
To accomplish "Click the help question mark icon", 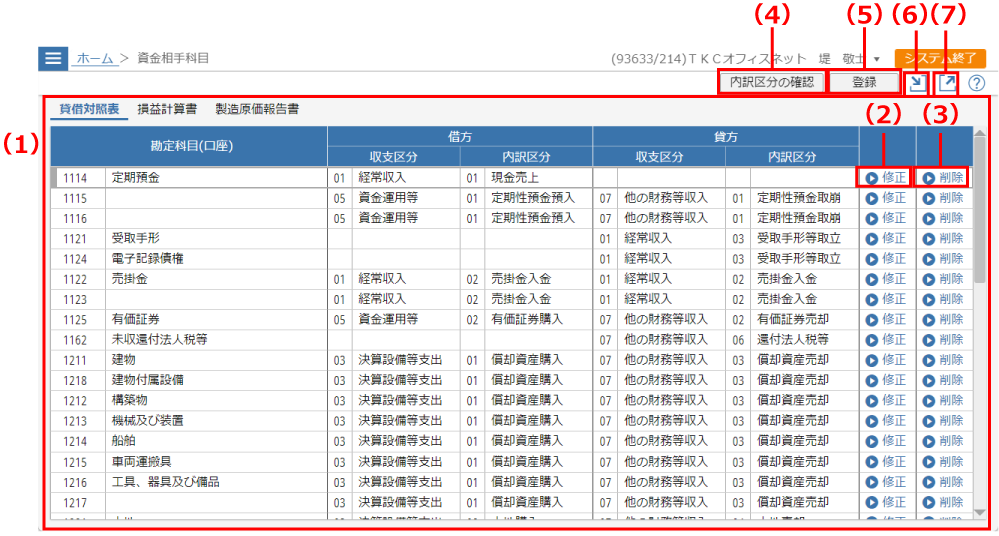I will click(976, 83).
